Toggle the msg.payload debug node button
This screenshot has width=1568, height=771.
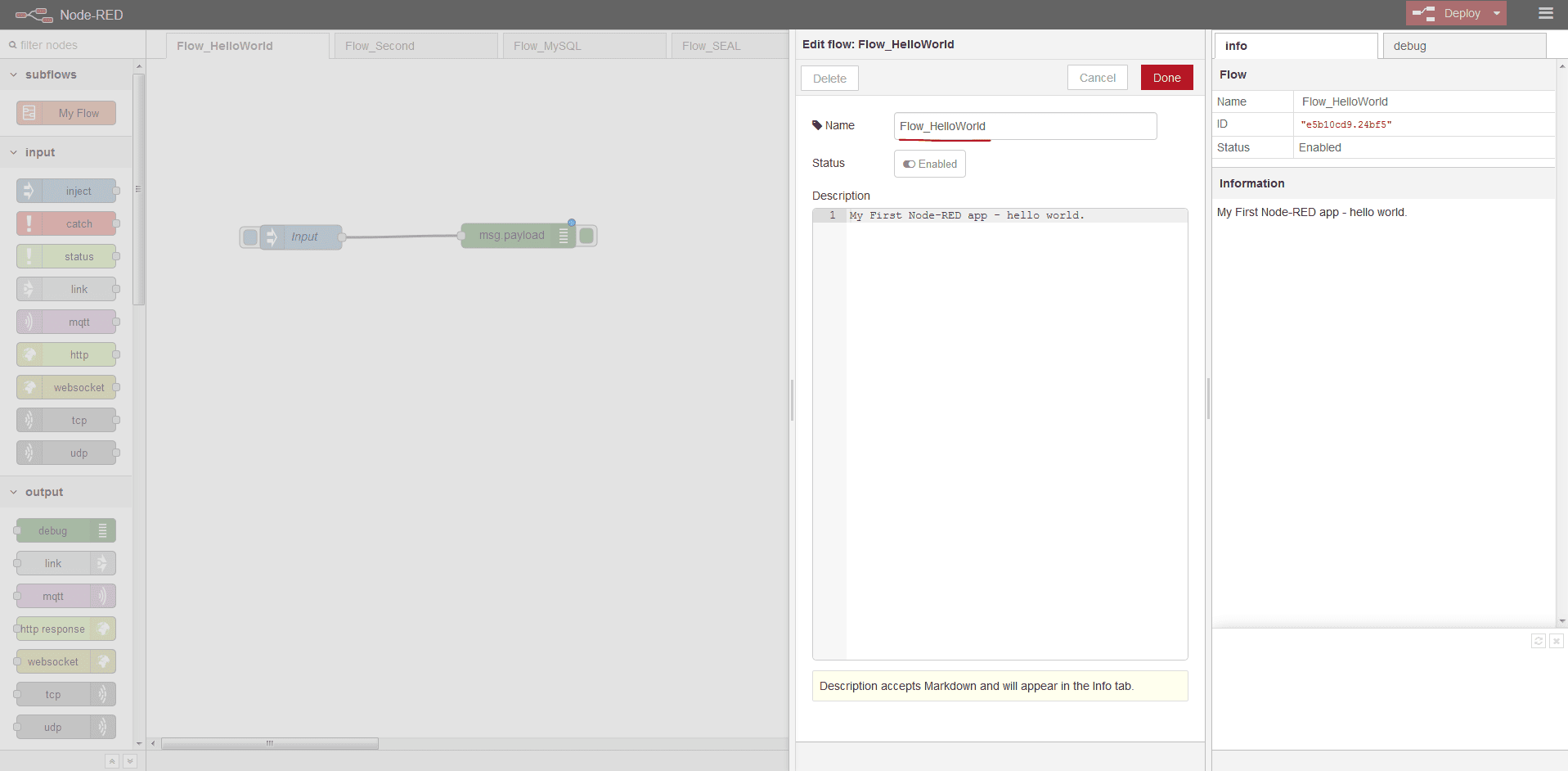(x=587, y=236)
